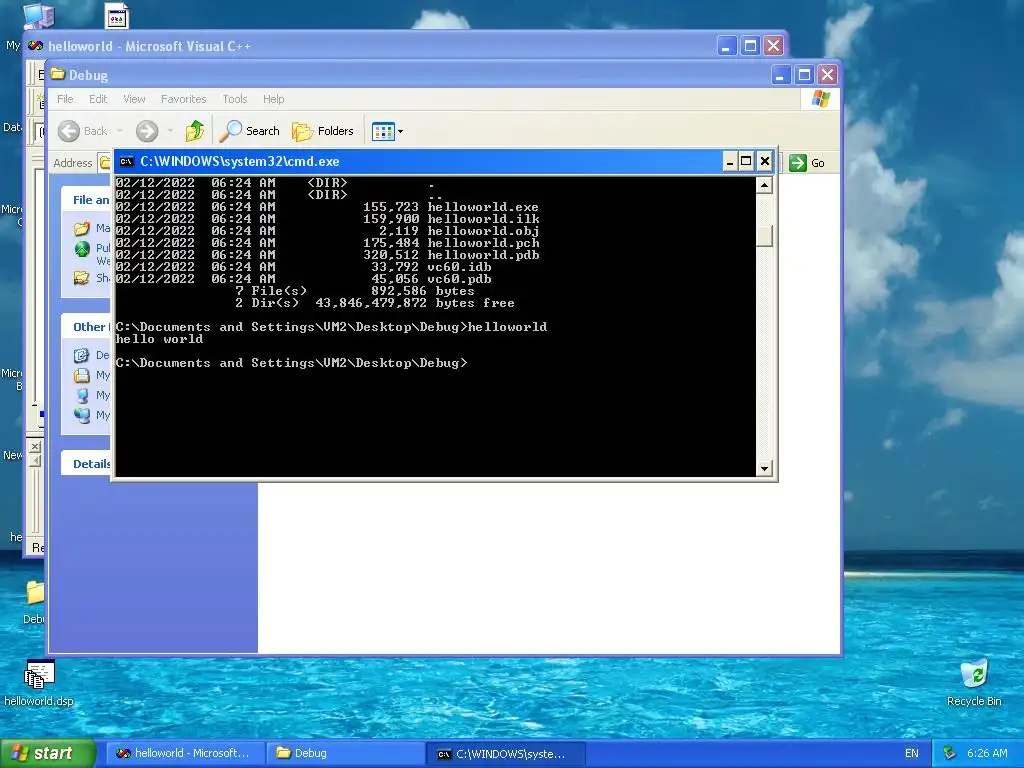Click the '7 File(s)' summary line
Screen dimensions: 1024x768
[355, 291]
